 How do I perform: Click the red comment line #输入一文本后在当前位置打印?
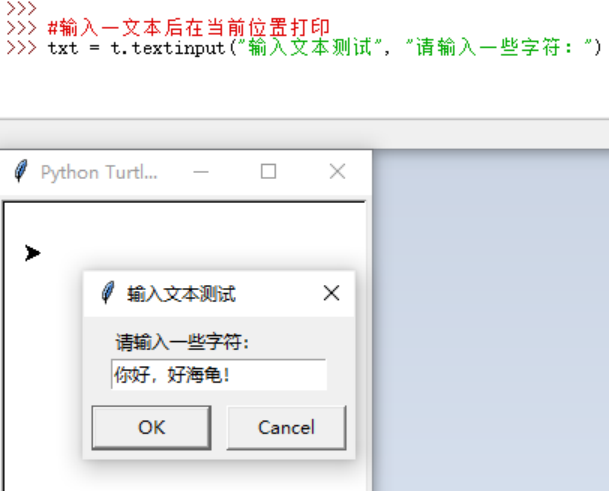point(188,28)
